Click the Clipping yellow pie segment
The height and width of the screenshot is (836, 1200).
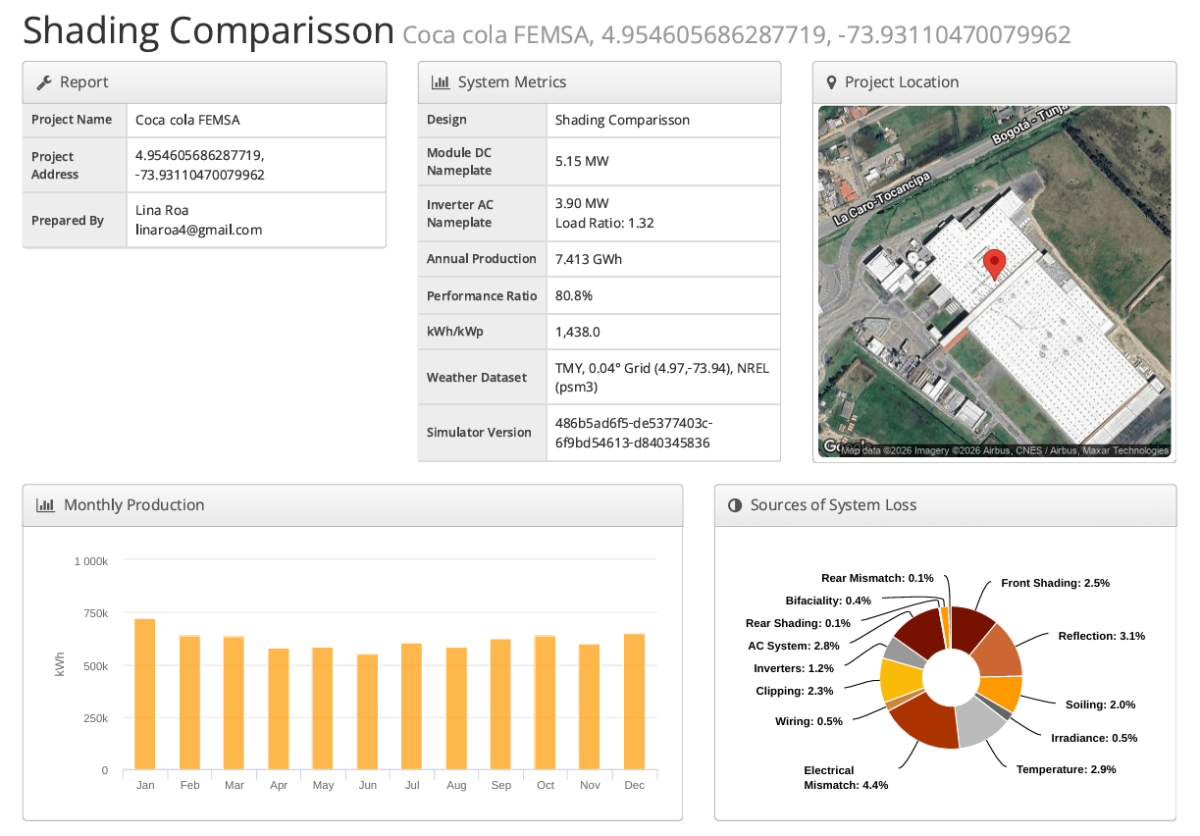coord(899,680)
